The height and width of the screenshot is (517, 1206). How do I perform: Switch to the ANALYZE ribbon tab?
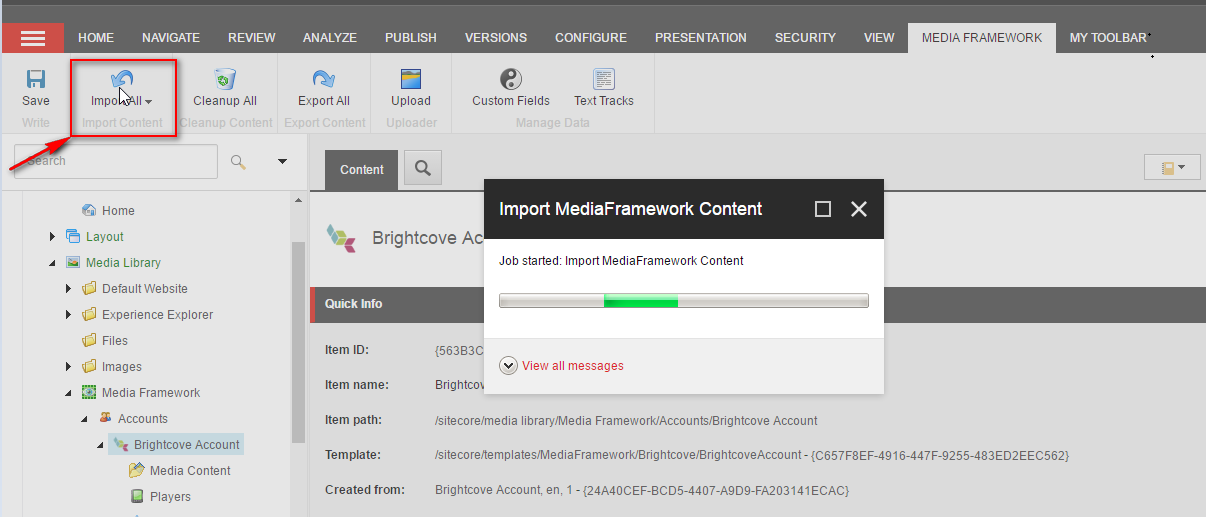click(x=330, y=38)
